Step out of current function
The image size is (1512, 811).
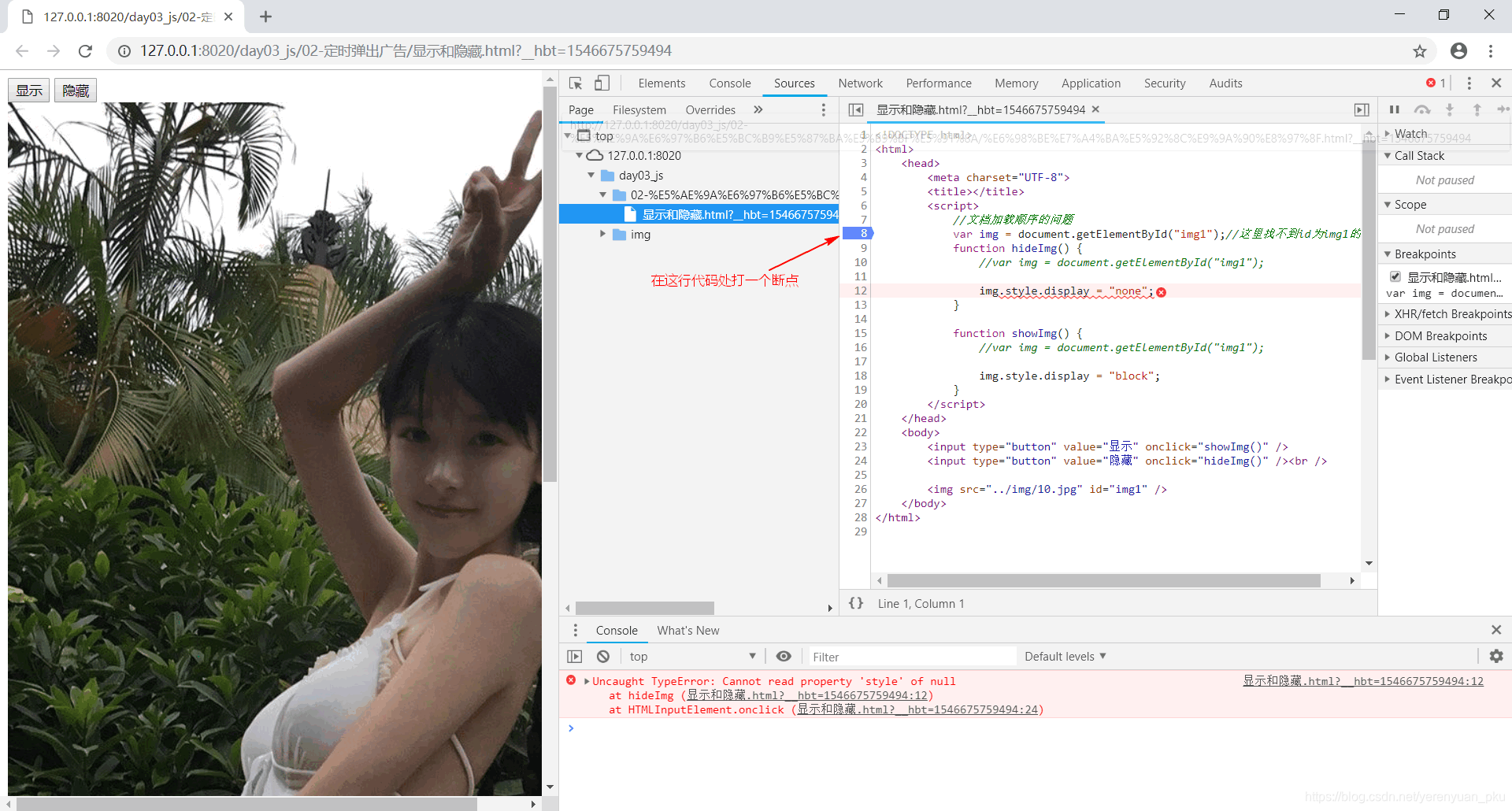tap(1477, 109)
